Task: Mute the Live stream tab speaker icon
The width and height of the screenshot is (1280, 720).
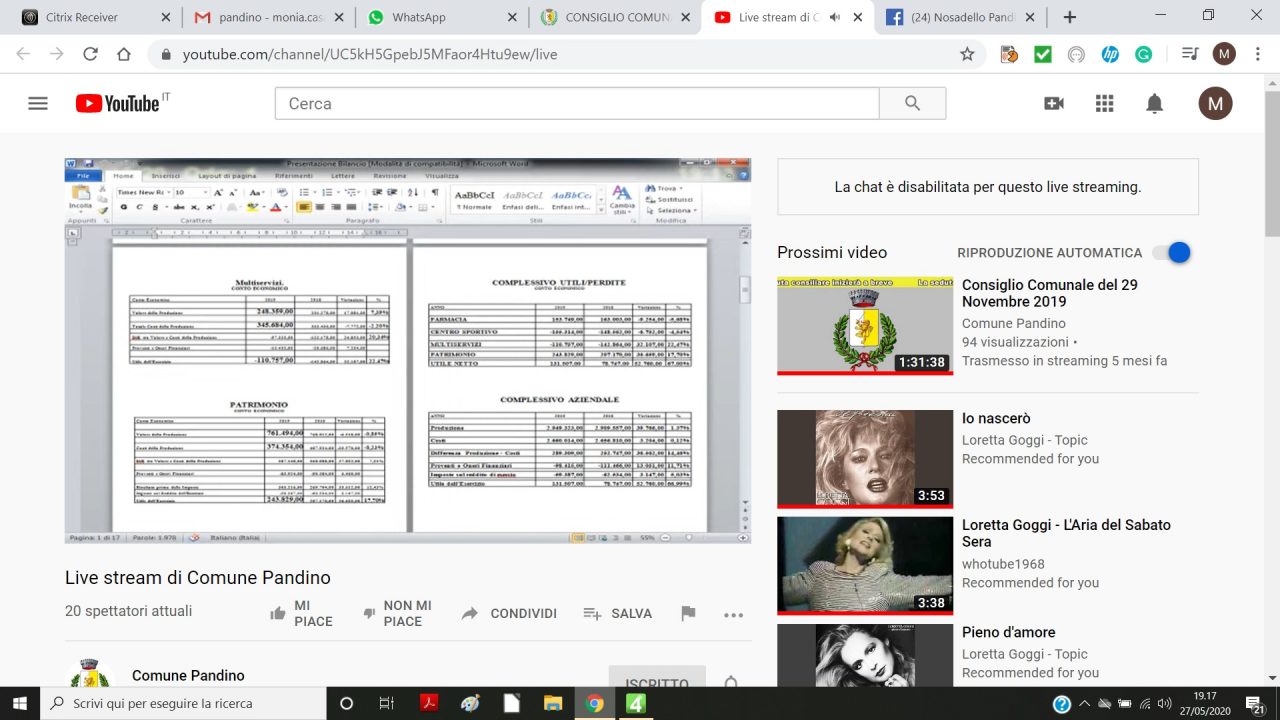Action: (x=835, y=17)
